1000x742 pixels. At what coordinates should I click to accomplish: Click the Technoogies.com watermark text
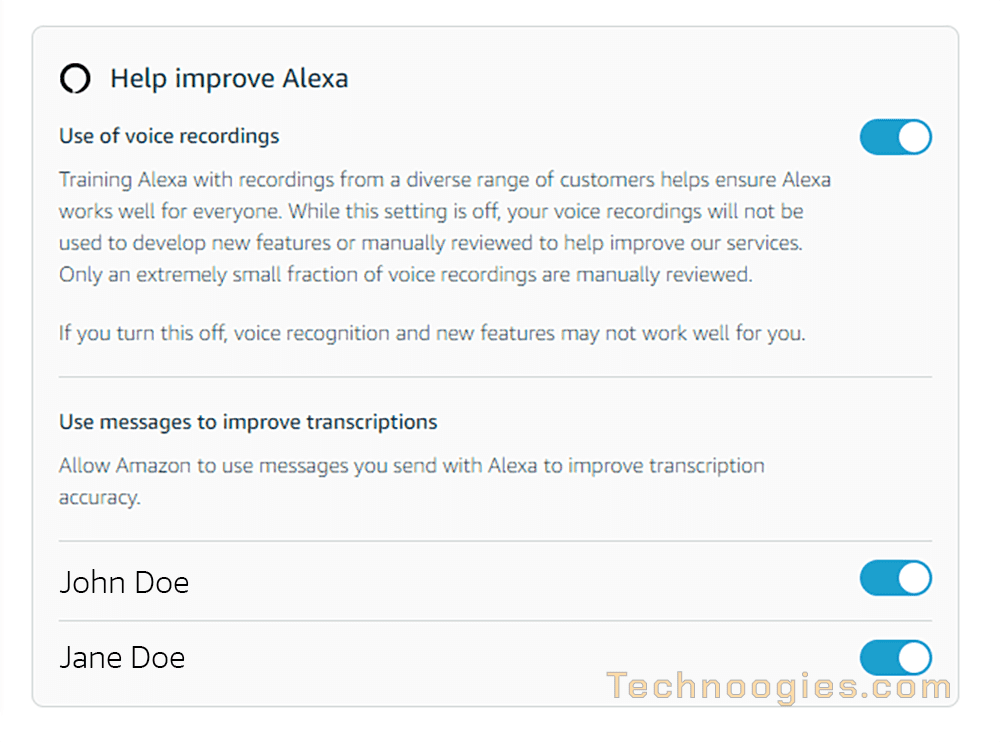coord(779,687)
